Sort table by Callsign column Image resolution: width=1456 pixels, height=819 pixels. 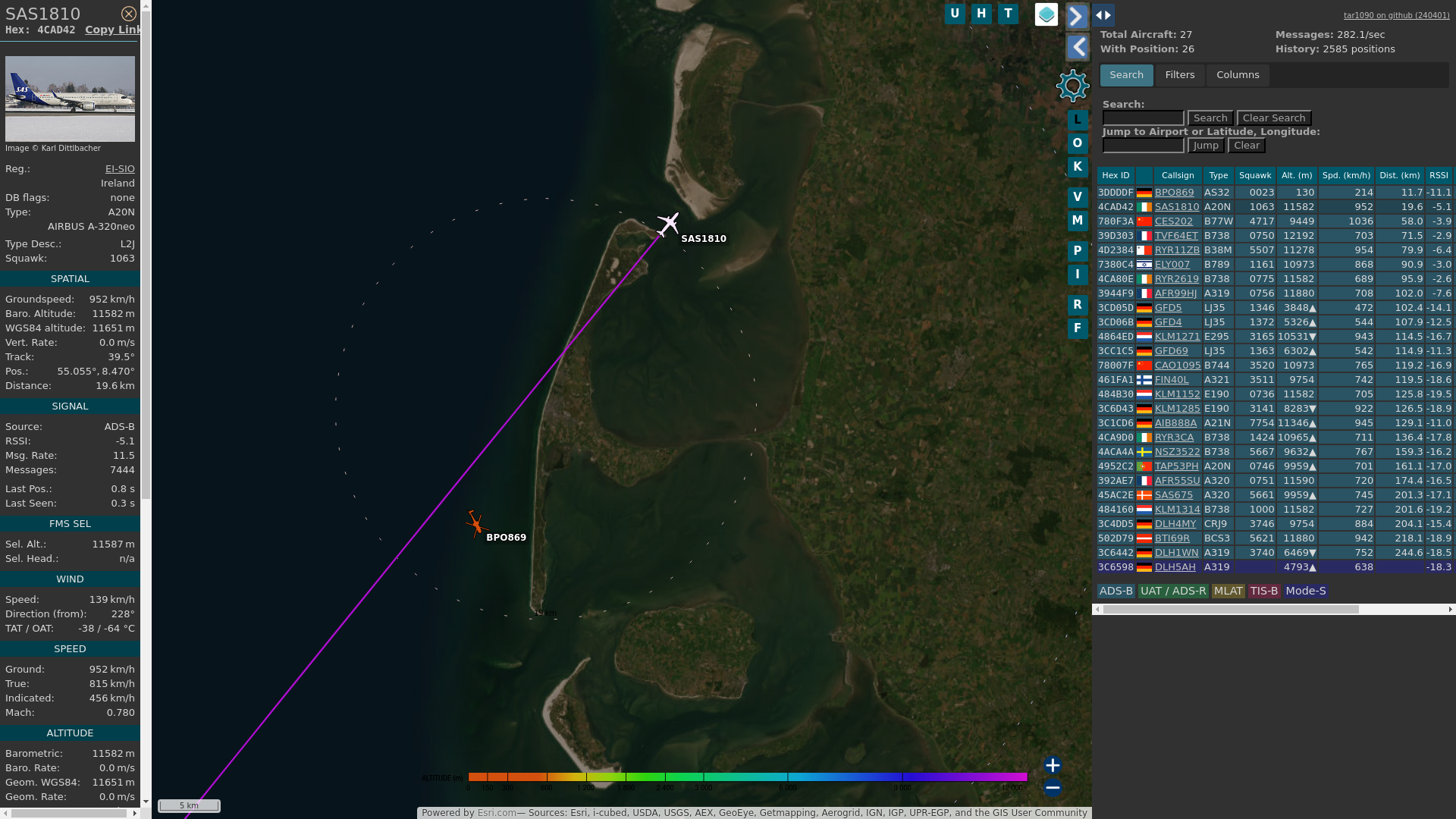pos(1178,175)
